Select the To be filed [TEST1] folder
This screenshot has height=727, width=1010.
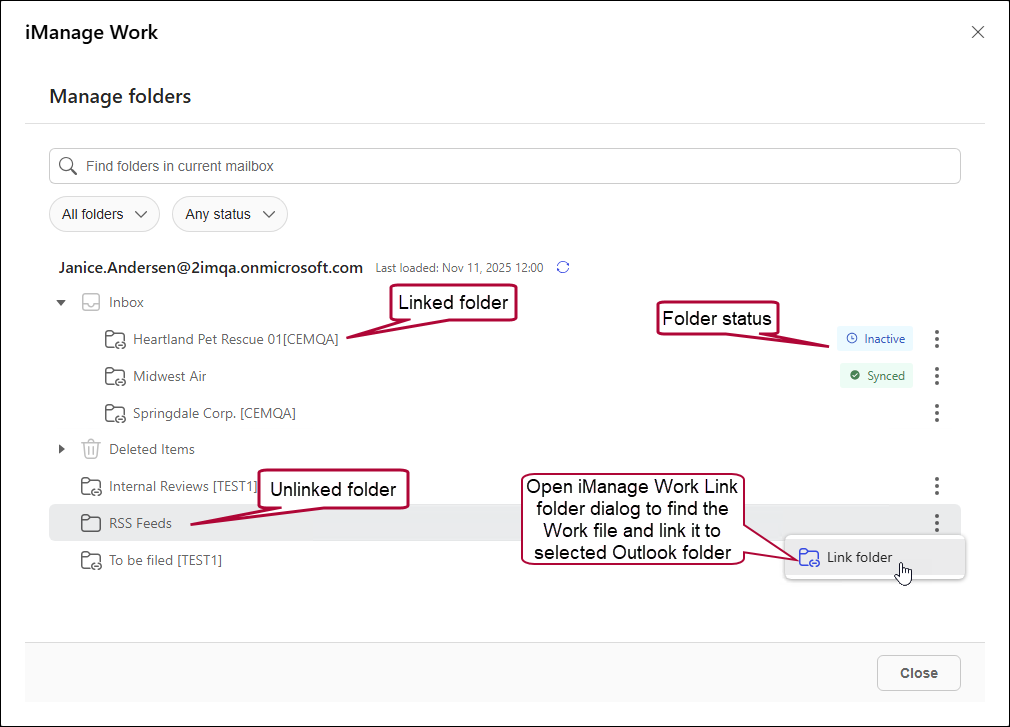tap(165, 560)
